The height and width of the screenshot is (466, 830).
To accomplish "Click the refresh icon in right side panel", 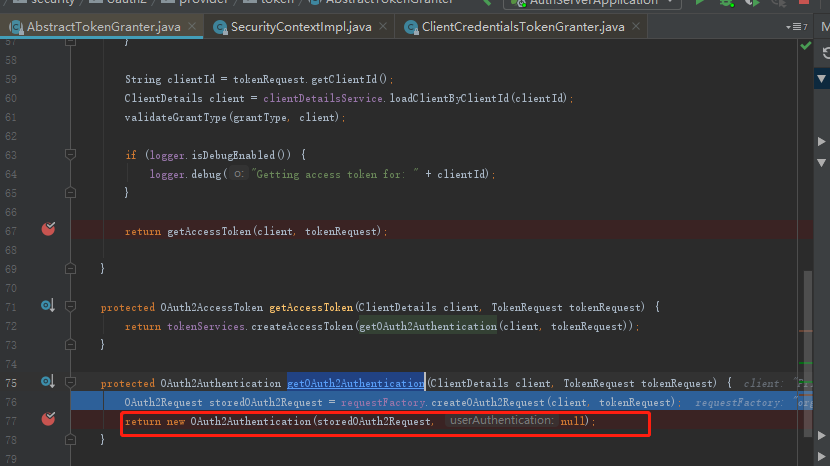I will click(x=826, y=52).
